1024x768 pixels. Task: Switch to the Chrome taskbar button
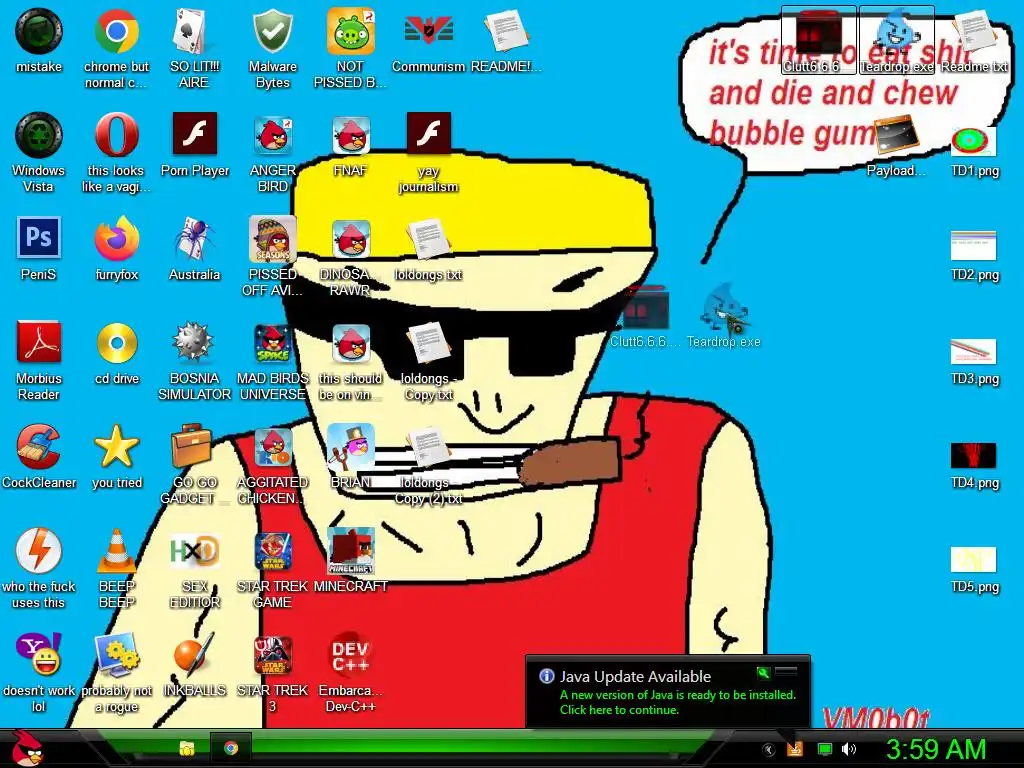[231, 748]
